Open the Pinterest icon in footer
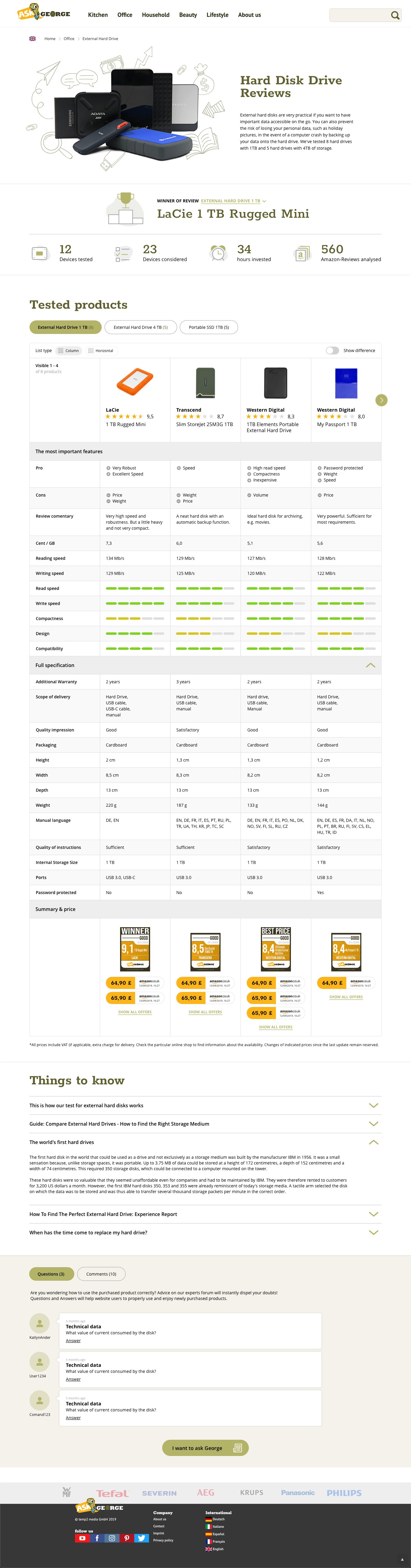411x1568 pixels. point(126,1538)
